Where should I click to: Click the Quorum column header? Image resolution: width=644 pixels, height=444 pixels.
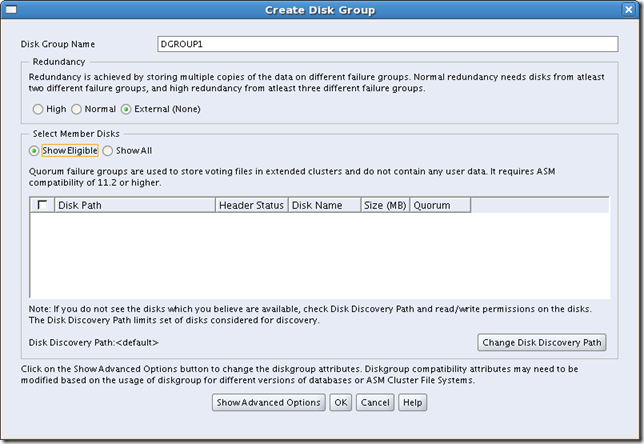pos(440,205)
